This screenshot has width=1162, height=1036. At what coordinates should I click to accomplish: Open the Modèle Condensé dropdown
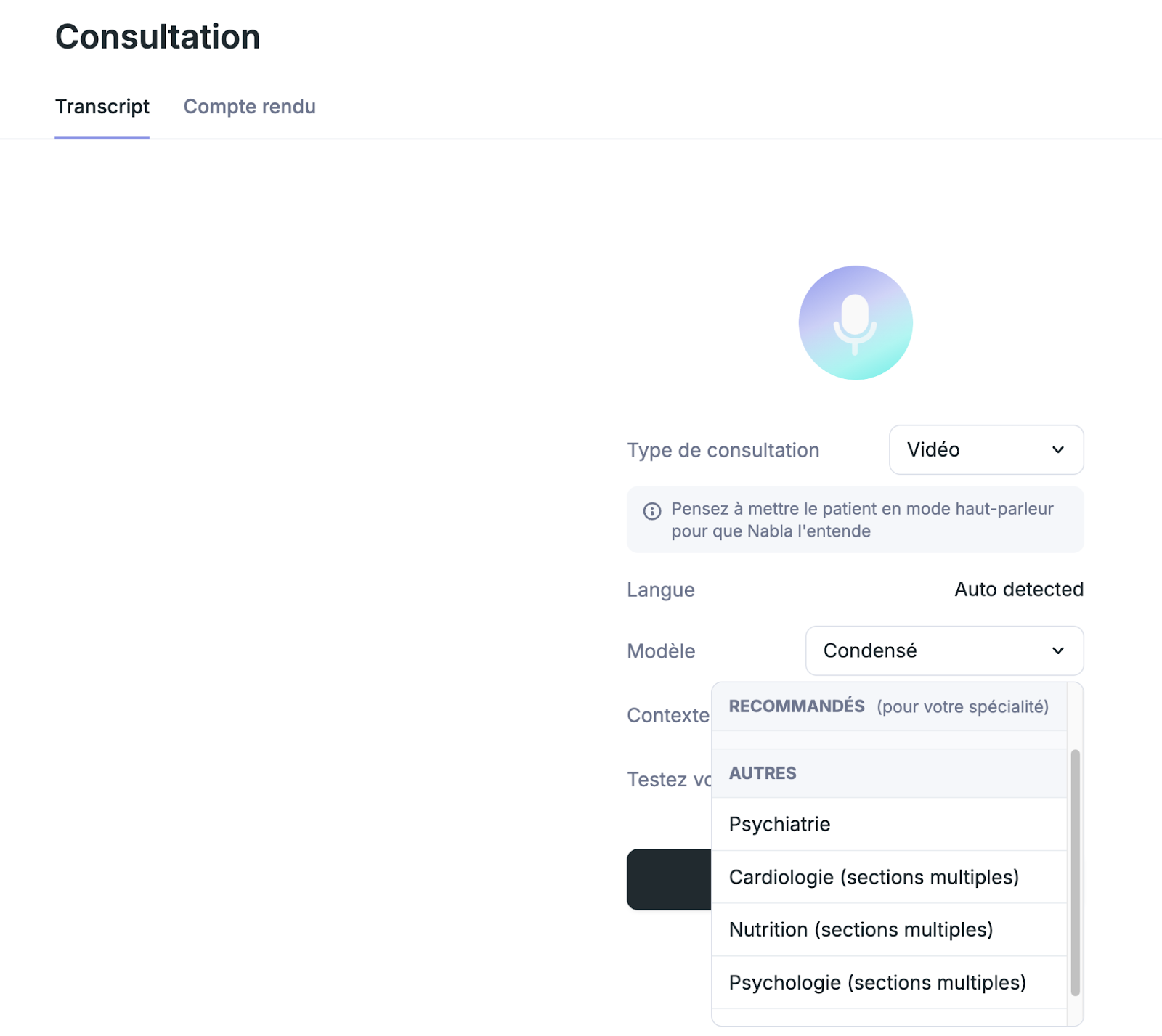[x=944, y=651]
